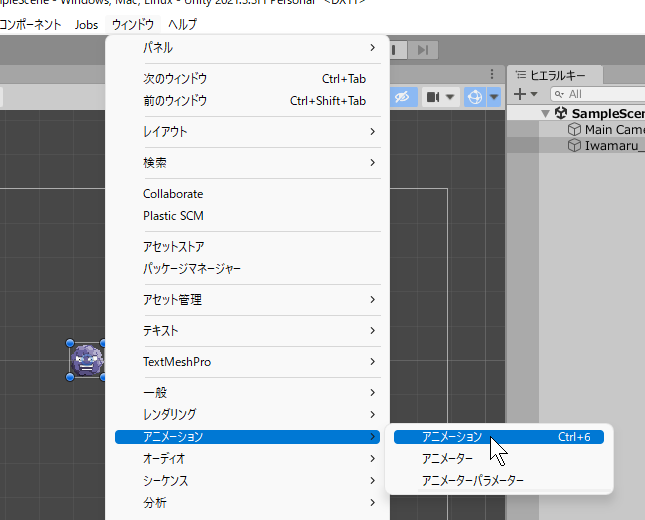
Task: Select 前のウィンドウ menu entry
Action: tap(247, 101)
